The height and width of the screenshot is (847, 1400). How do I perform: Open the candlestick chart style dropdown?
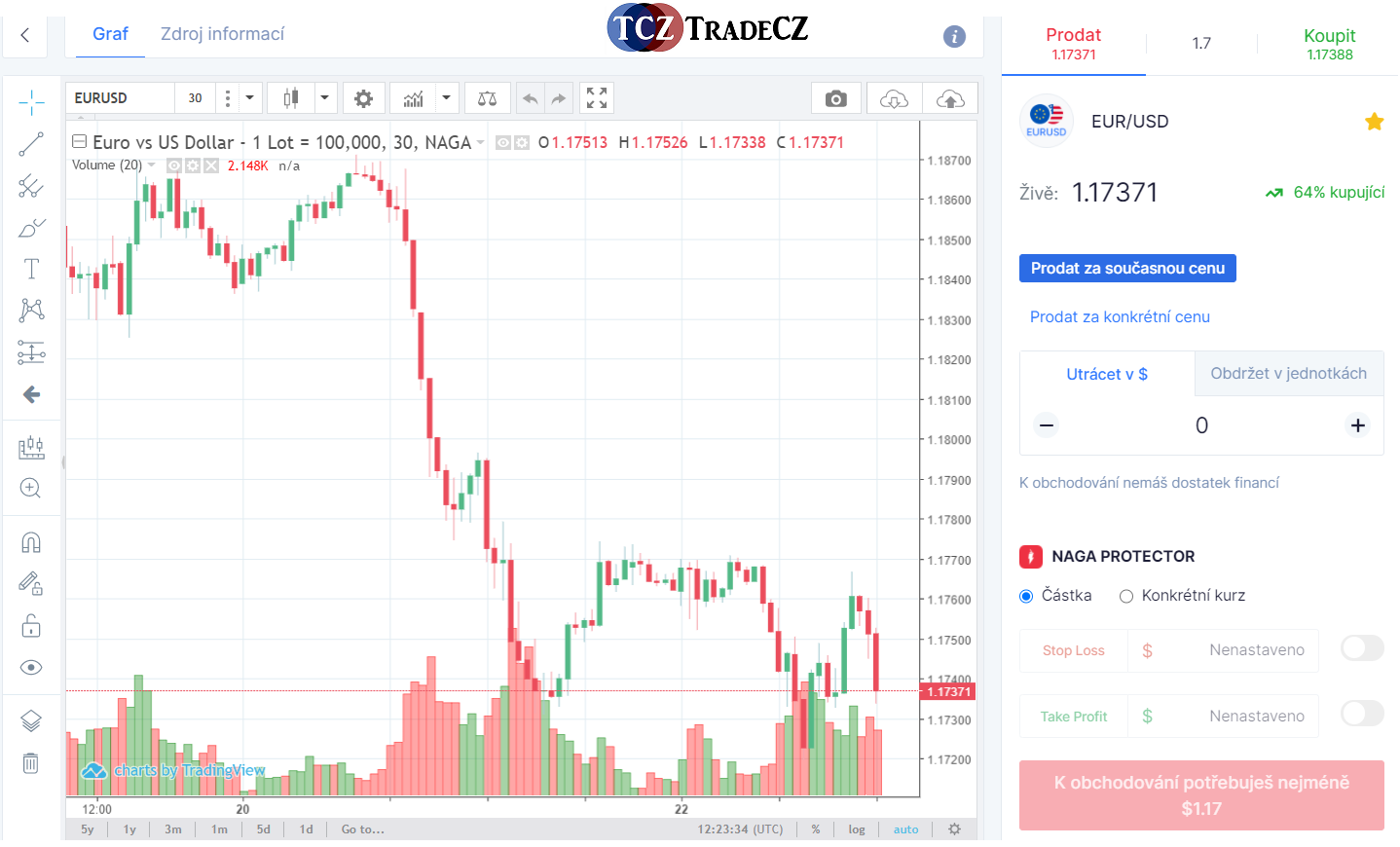pos(324,98)
